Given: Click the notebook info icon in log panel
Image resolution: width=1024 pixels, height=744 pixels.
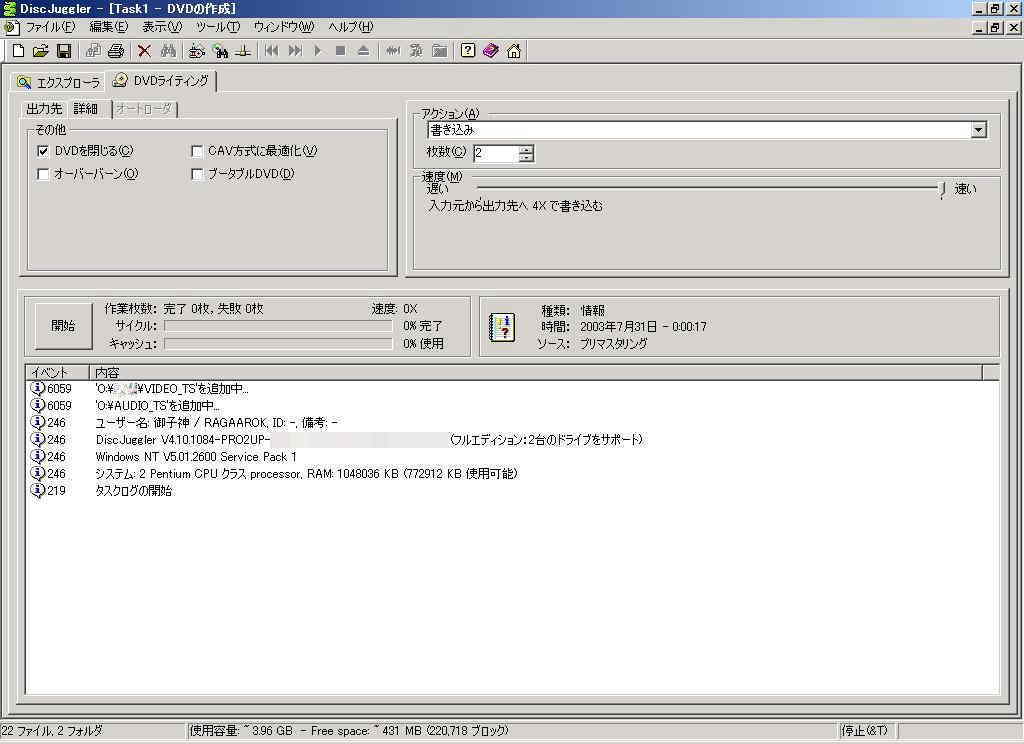Looking at the screenshot, I should pyautogui.click(x=502, y=327).
